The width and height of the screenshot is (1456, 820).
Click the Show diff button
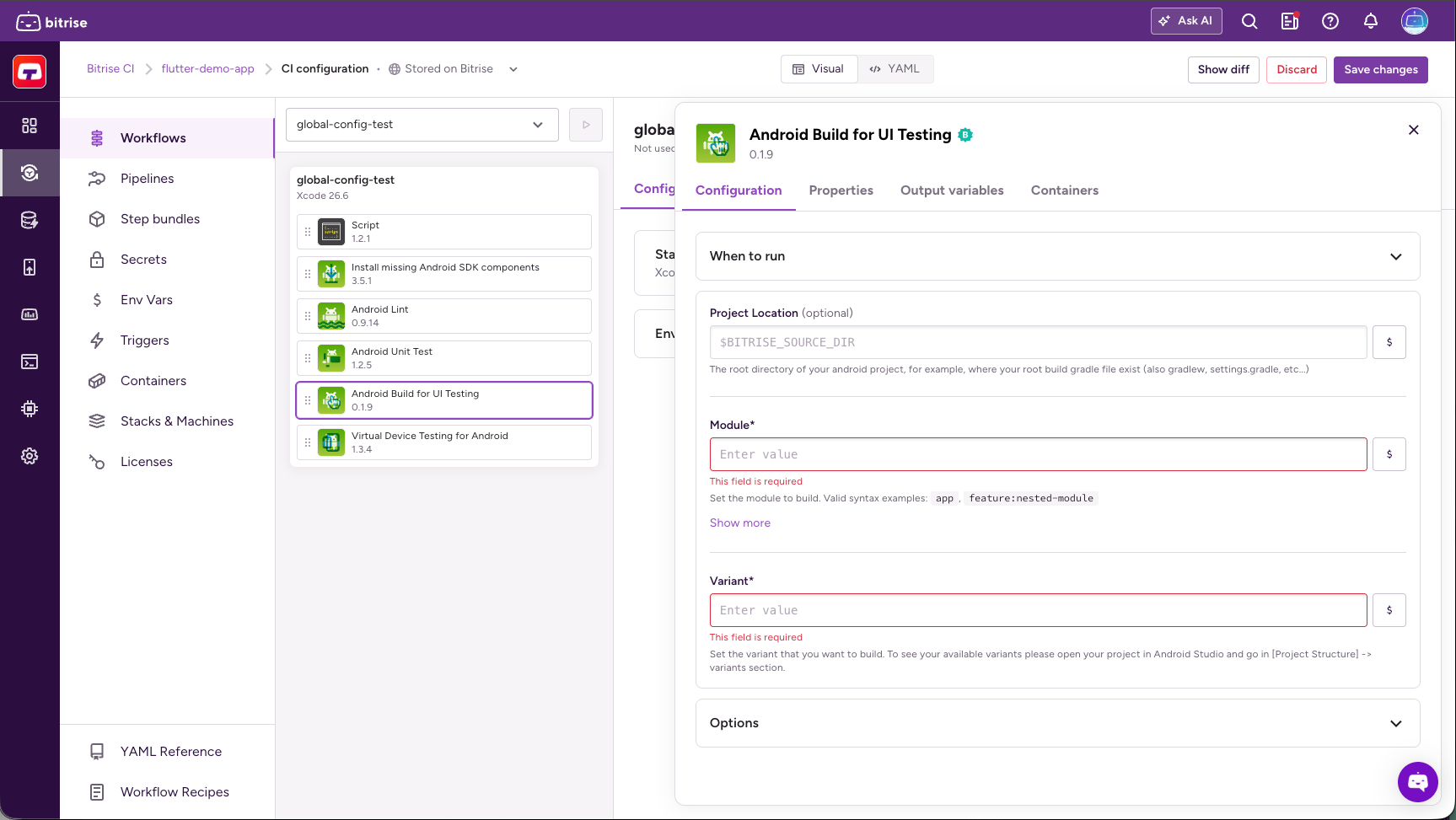tap(1223, 70)
